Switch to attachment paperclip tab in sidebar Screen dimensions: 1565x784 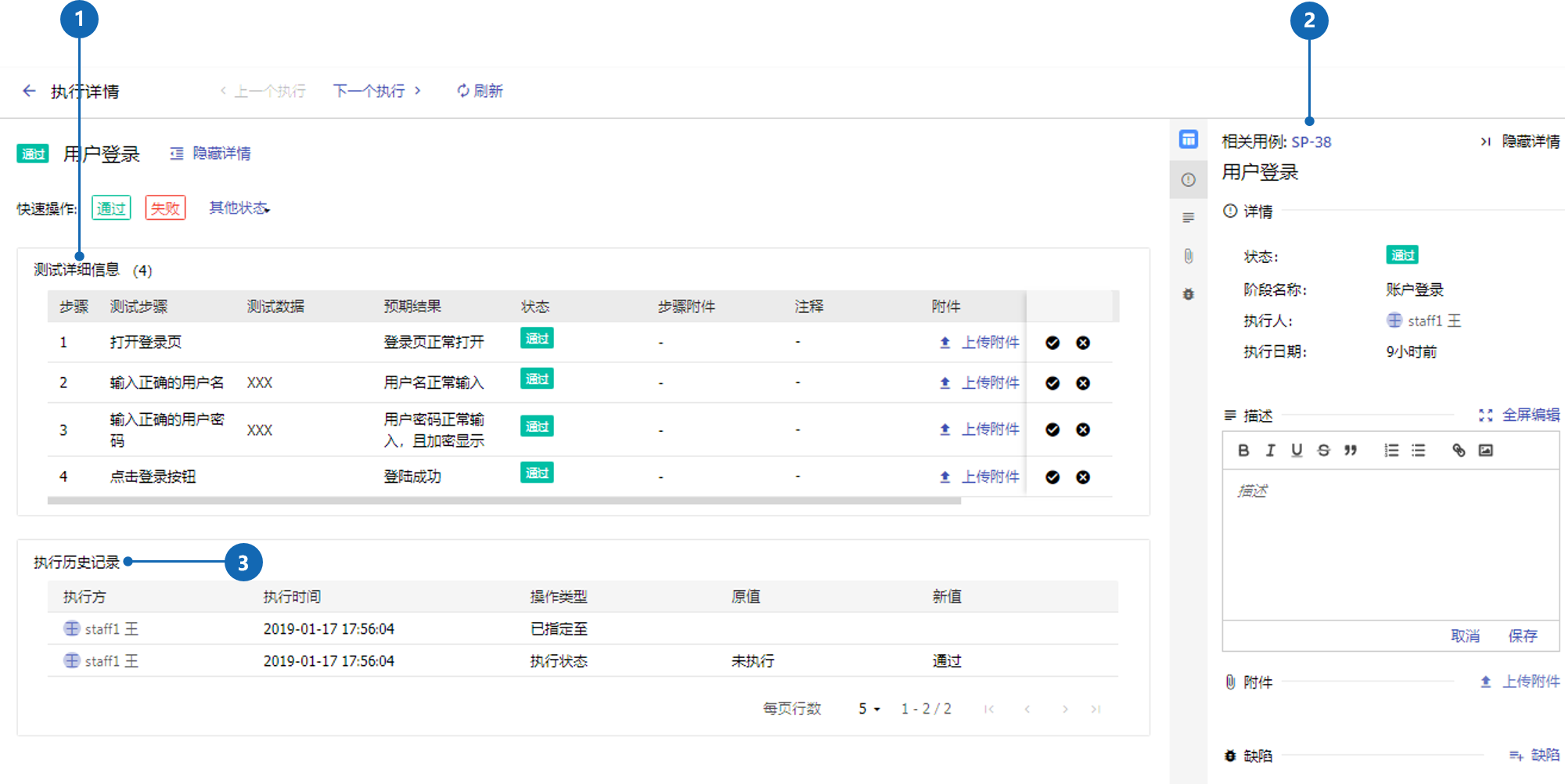pos(1188,256)
